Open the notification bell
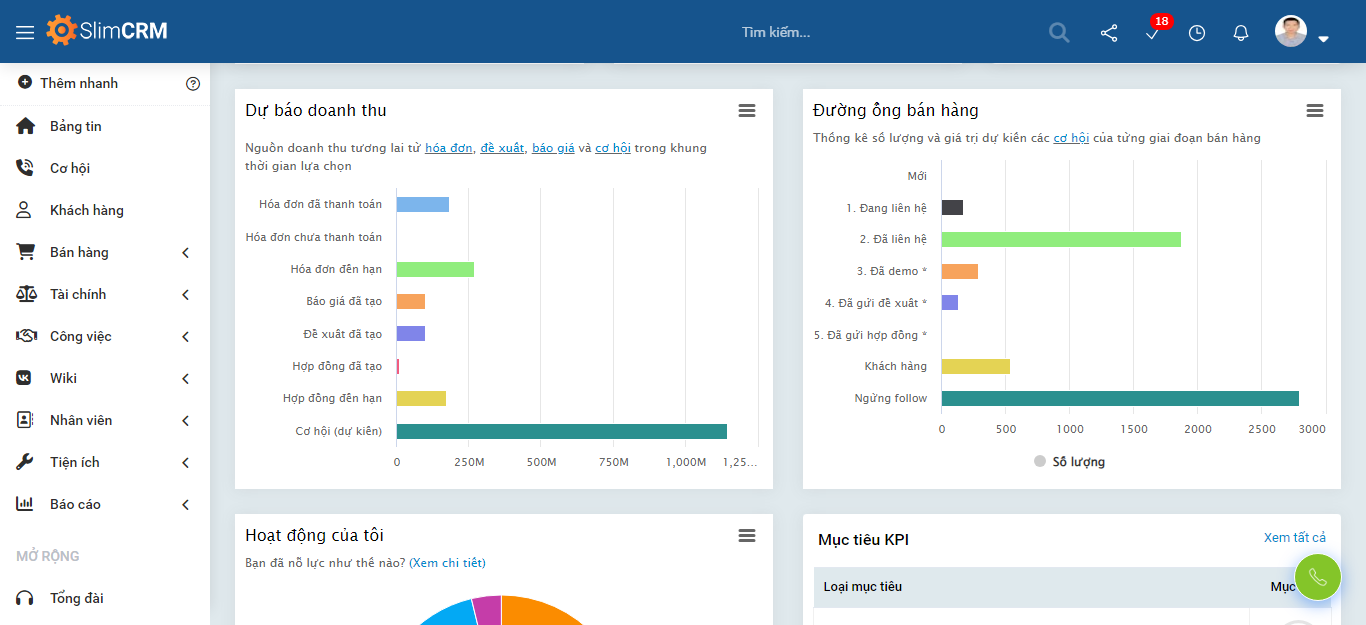This screenshot has height=625, width=1366. click(x=1240, y=33)
